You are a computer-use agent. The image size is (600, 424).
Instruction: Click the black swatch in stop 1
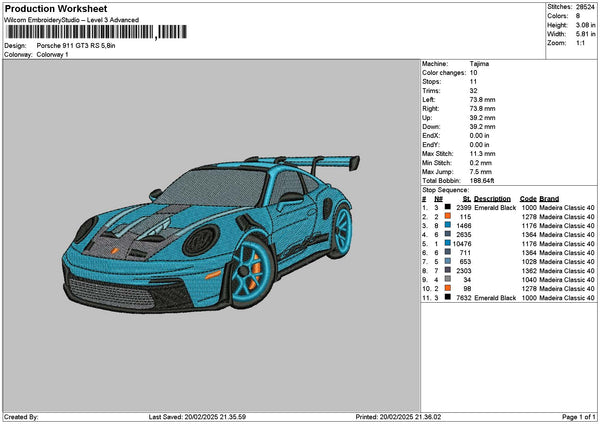pos(447,207)
